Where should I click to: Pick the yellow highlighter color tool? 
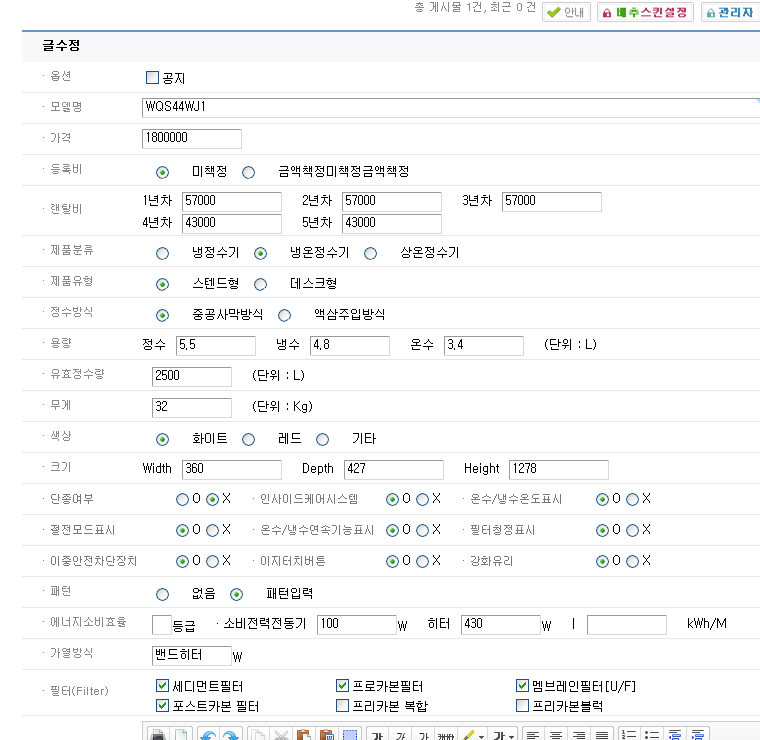pos(467,735)
